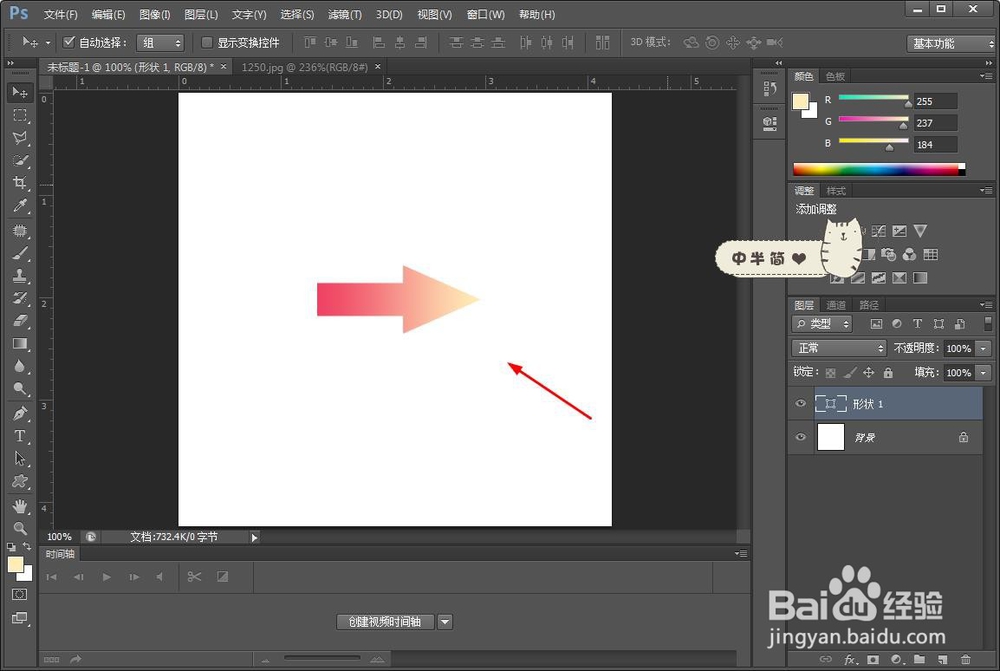Toggle the 自动选择 checkbox
1000x671 pixels.
pyautogui.click(x=69, y=43)
